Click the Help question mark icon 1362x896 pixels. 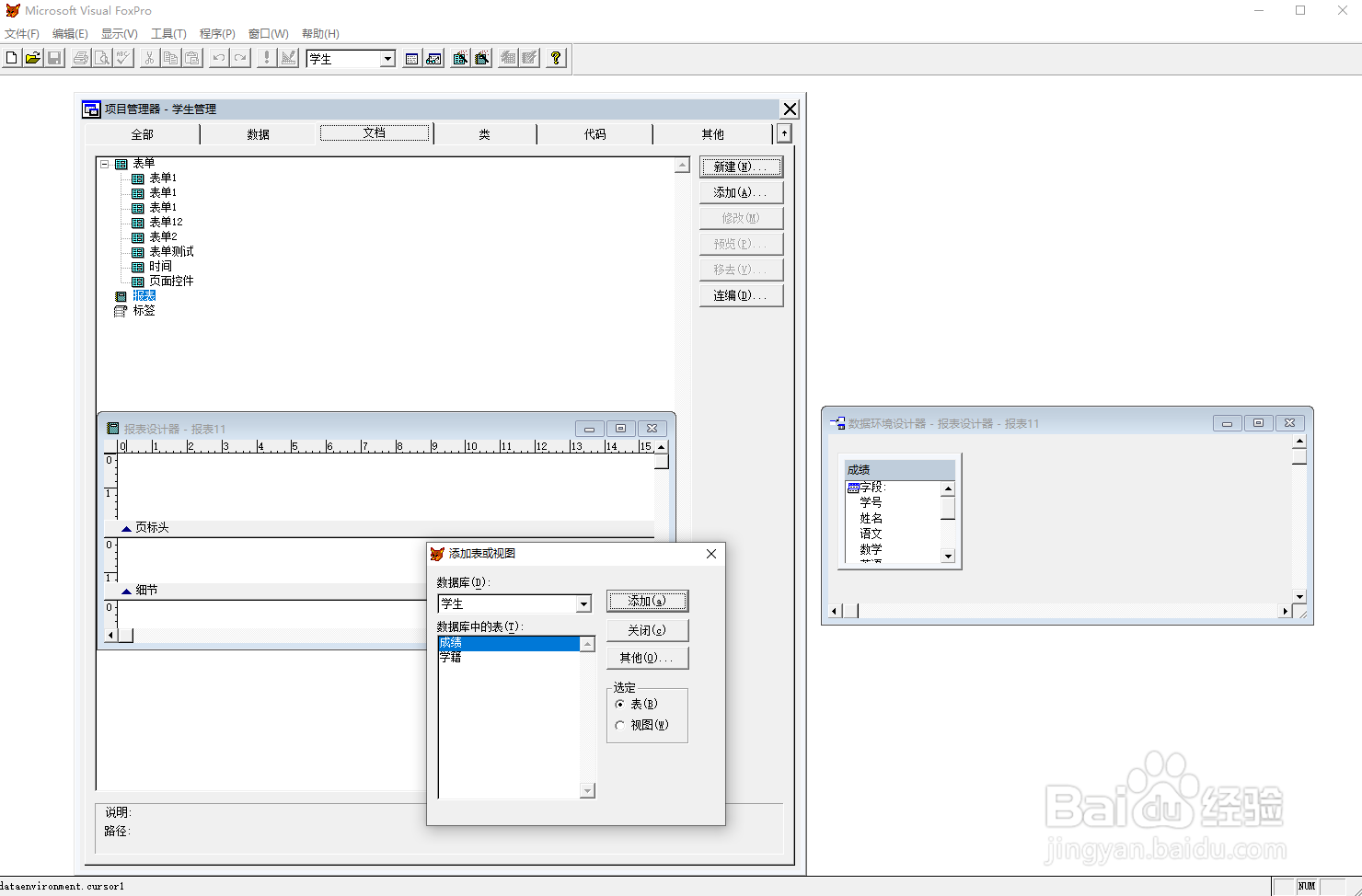(556, 58)
